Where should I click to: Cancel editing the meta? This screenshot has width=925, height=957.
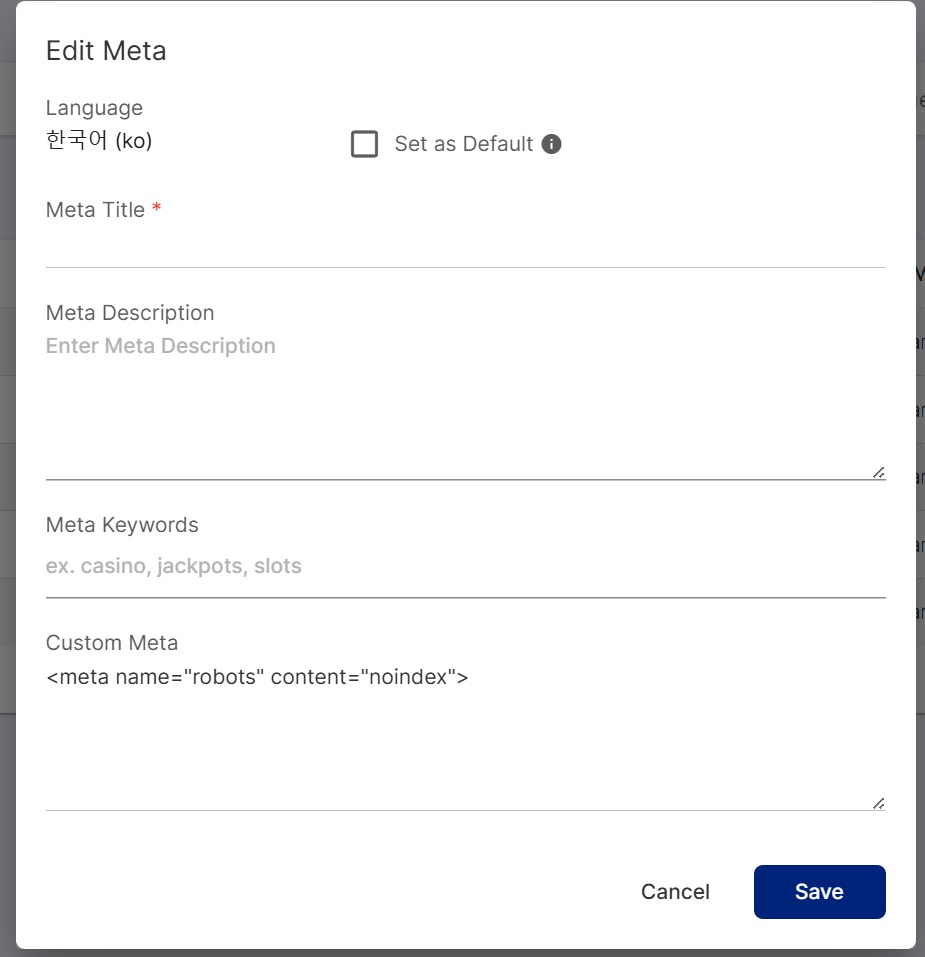(x=675, y=892)
